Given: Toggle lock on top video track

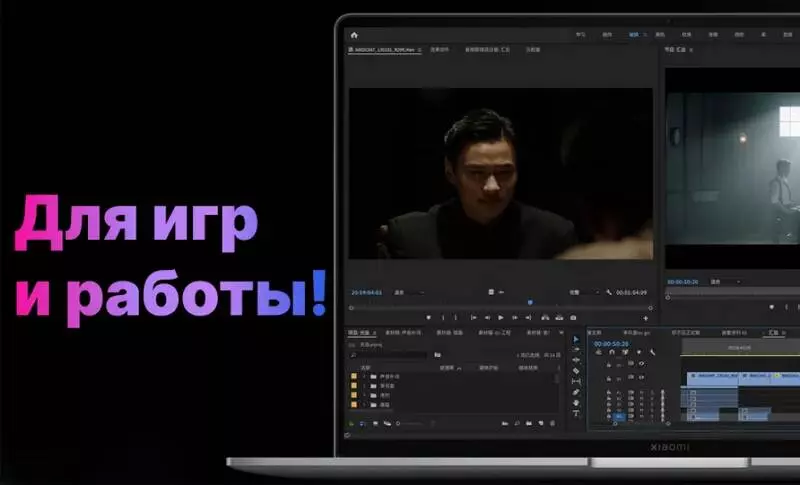Looking at the screenshot, I should [x=609, y=365].
